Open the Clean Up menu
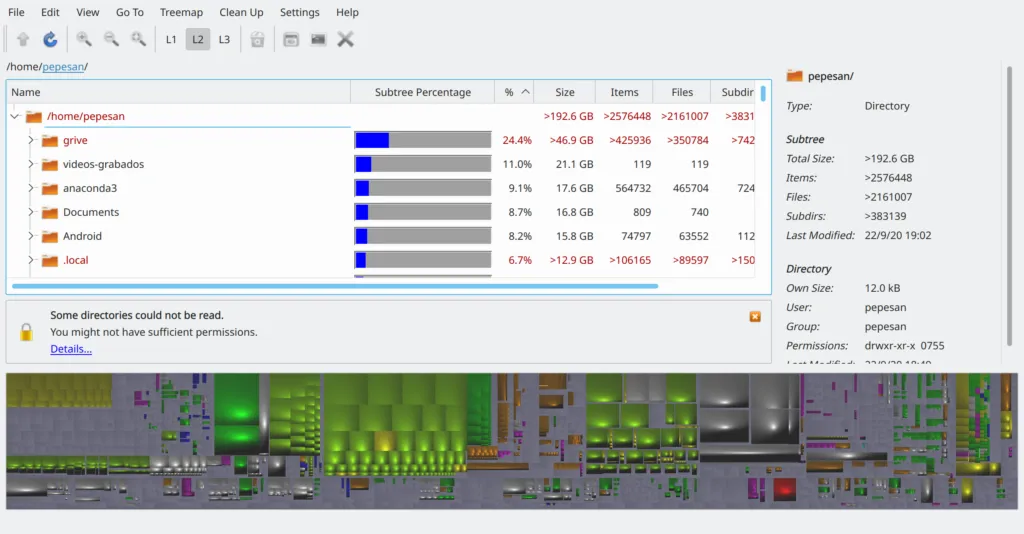Image resolution: width=1024 pixels, height=534 pixels. [x=241, y=12]
